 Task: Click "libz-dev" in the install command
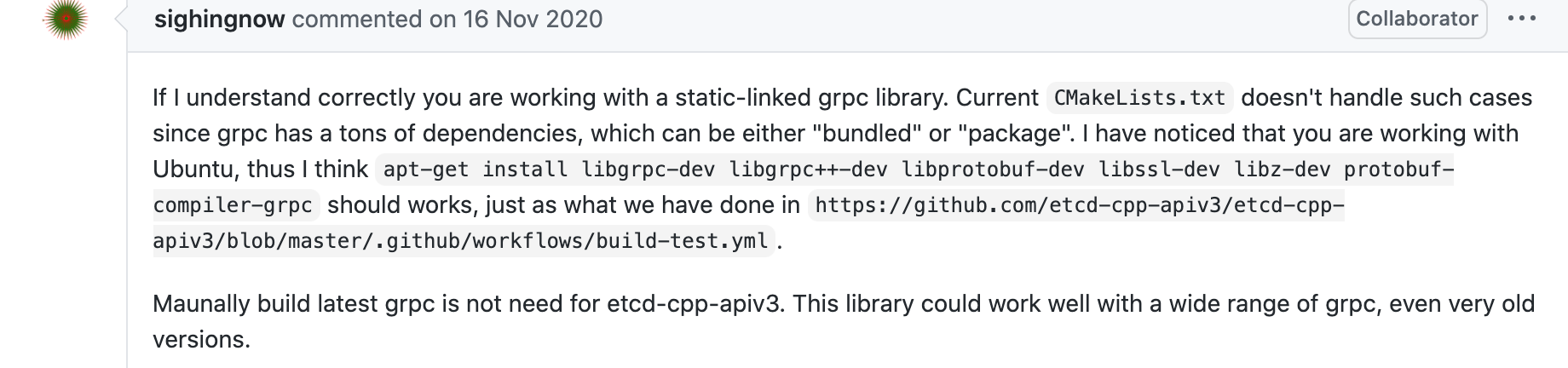(1282, 170)
